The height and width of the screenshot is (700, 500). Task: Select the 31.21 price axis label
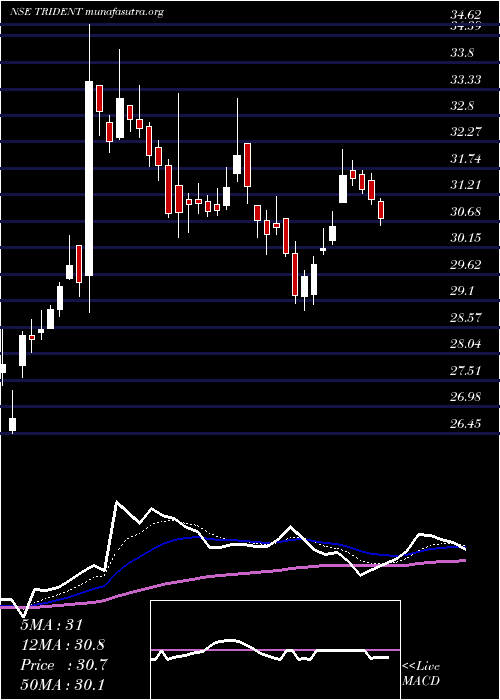pos(466,184)
